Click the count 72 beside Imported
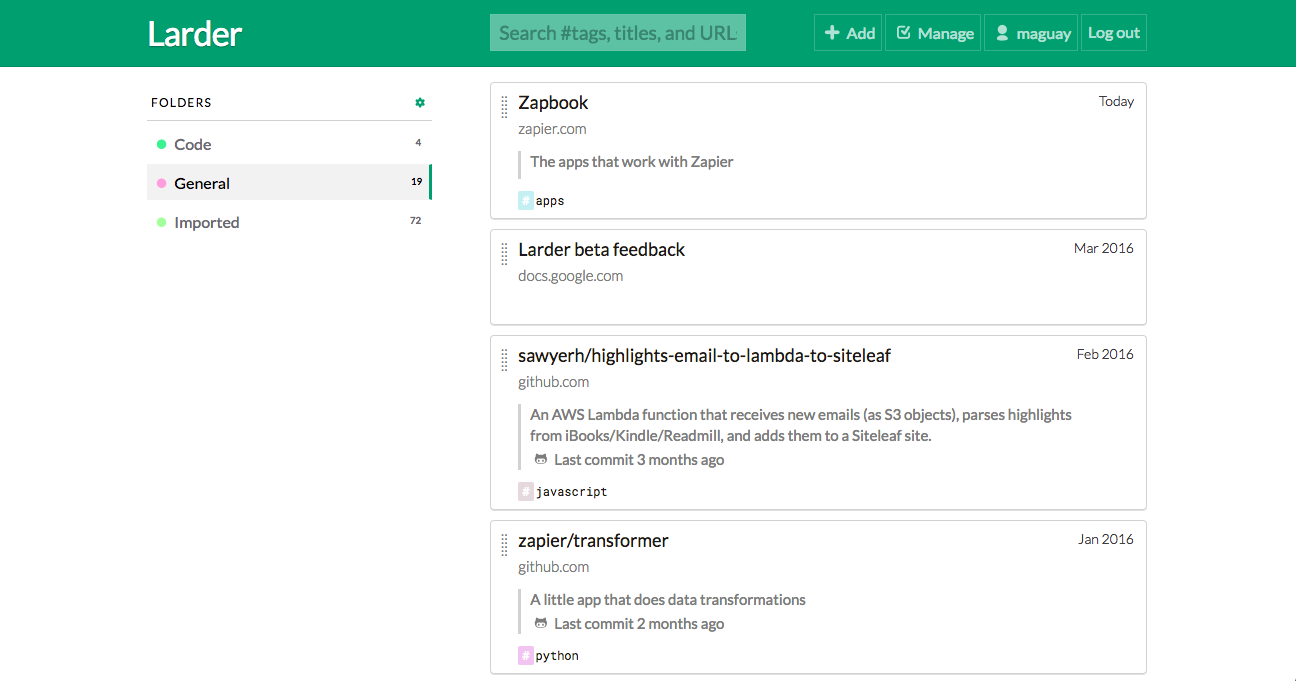1296x681 pixels. coord(416,220)
